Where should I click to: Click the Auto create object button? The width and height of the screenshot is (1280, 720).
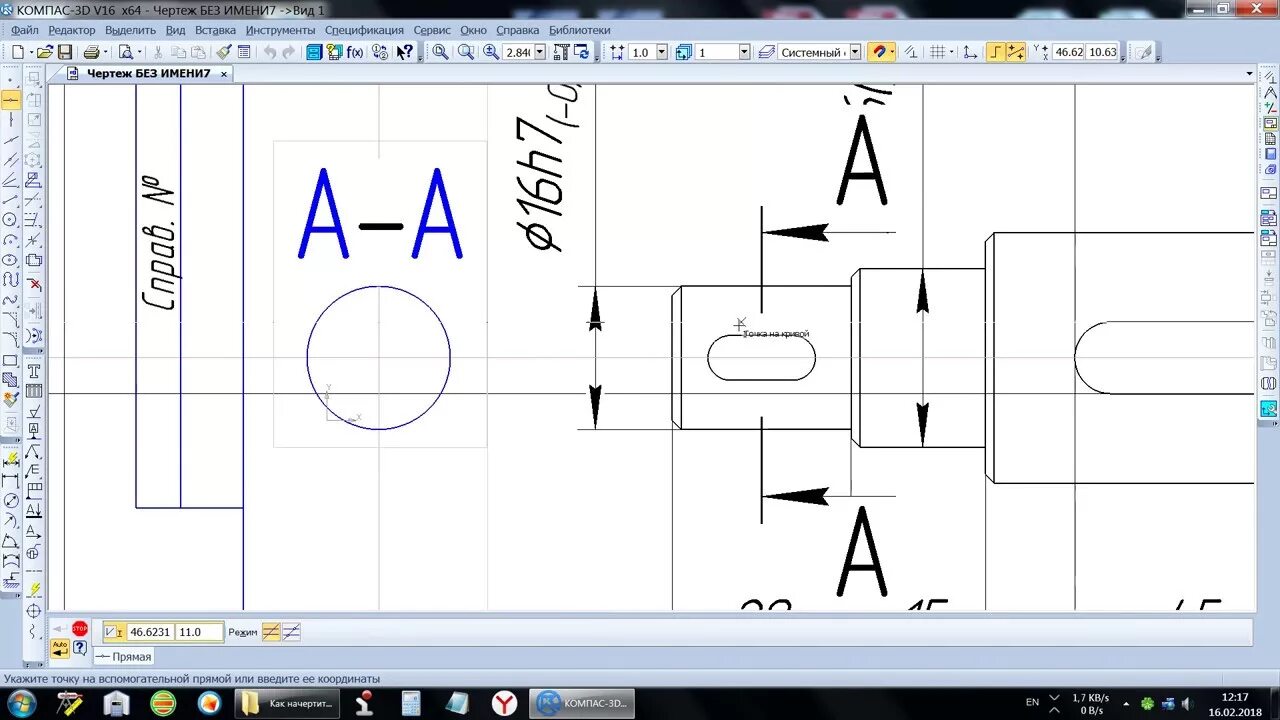tap(60, 648)
